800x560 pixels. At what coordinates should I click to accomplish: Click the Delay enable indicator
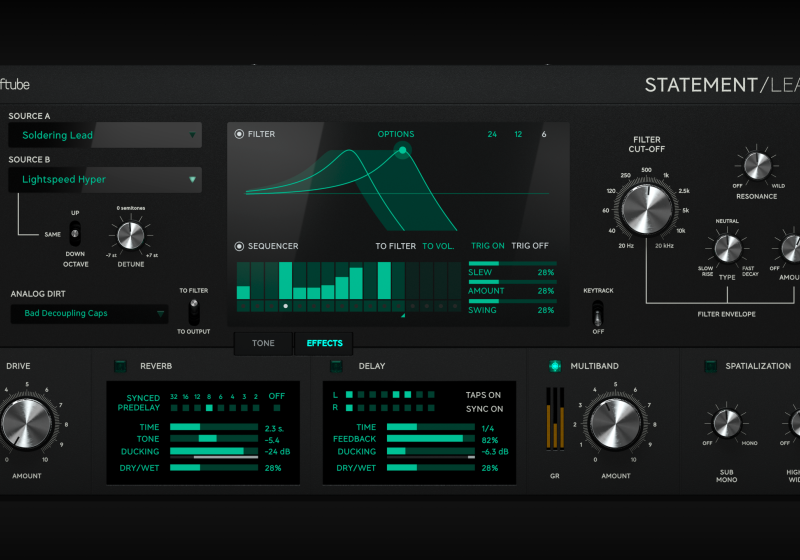(x=338, y=366)
